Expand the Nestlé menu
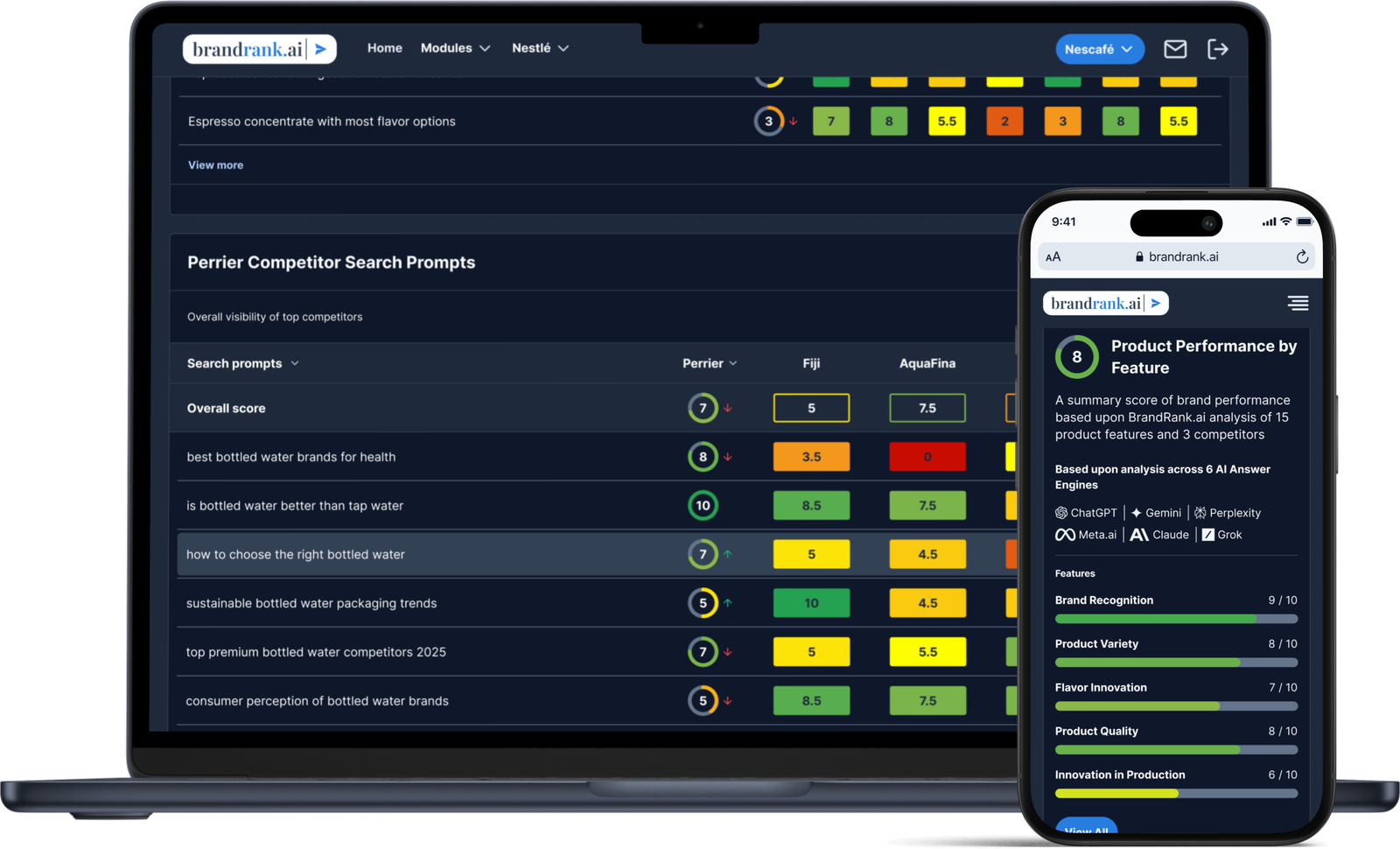The width and height of the screenshot is (1400, 849). click(540, 48)
